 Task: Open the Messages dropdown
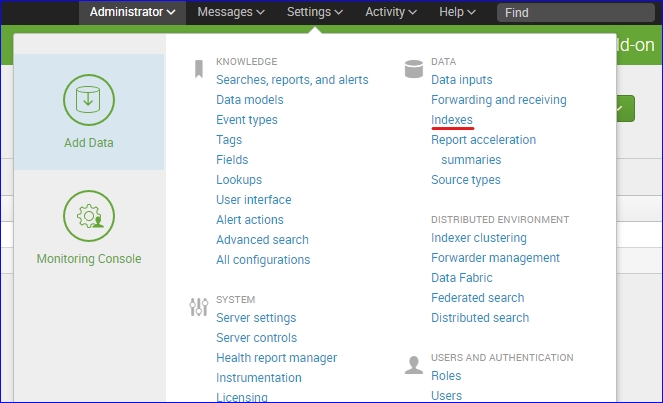point(231,12)
